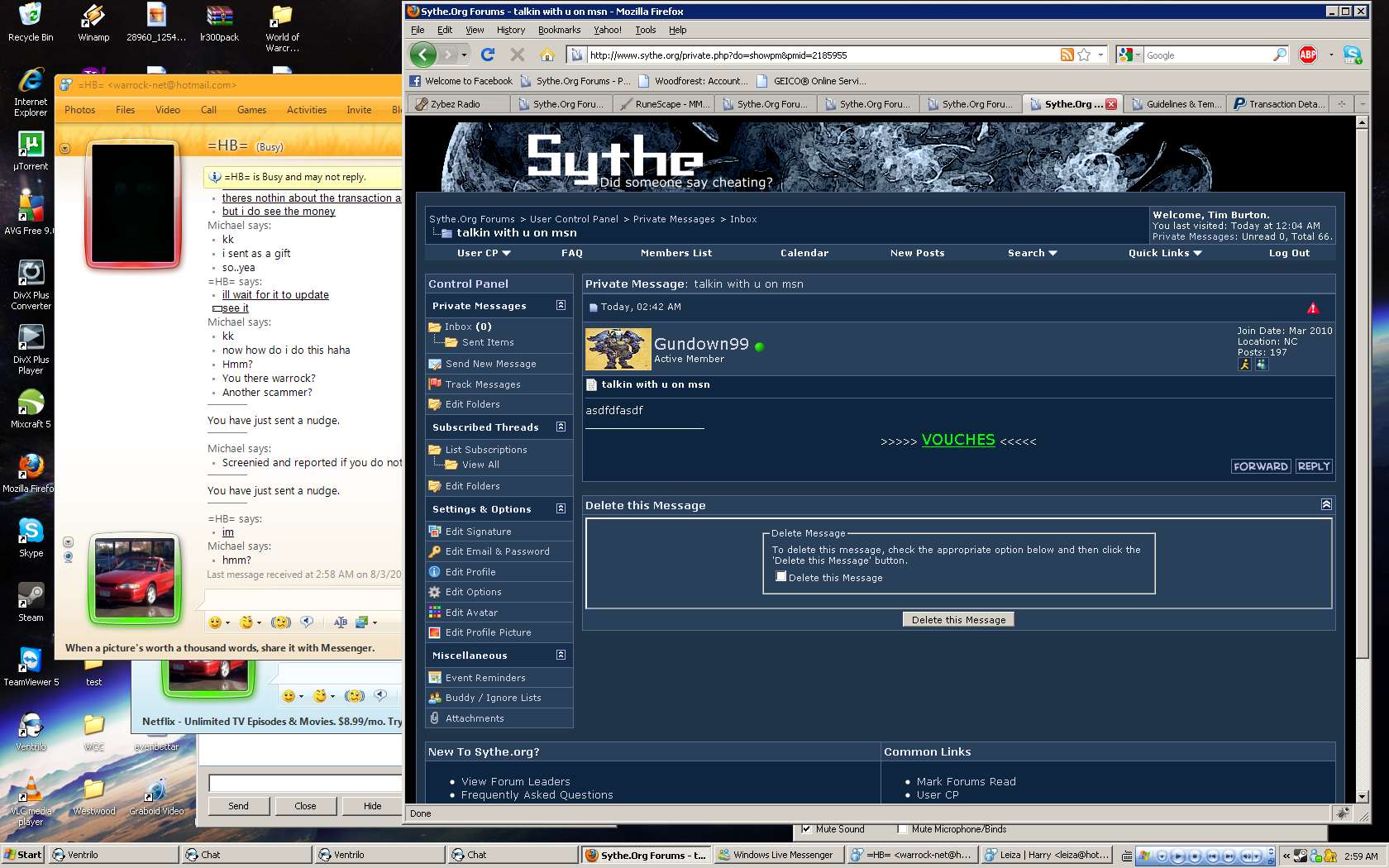Open the Skype desktop shortcut
Viewport: 1389px width, 868px height.
[31, 538]
